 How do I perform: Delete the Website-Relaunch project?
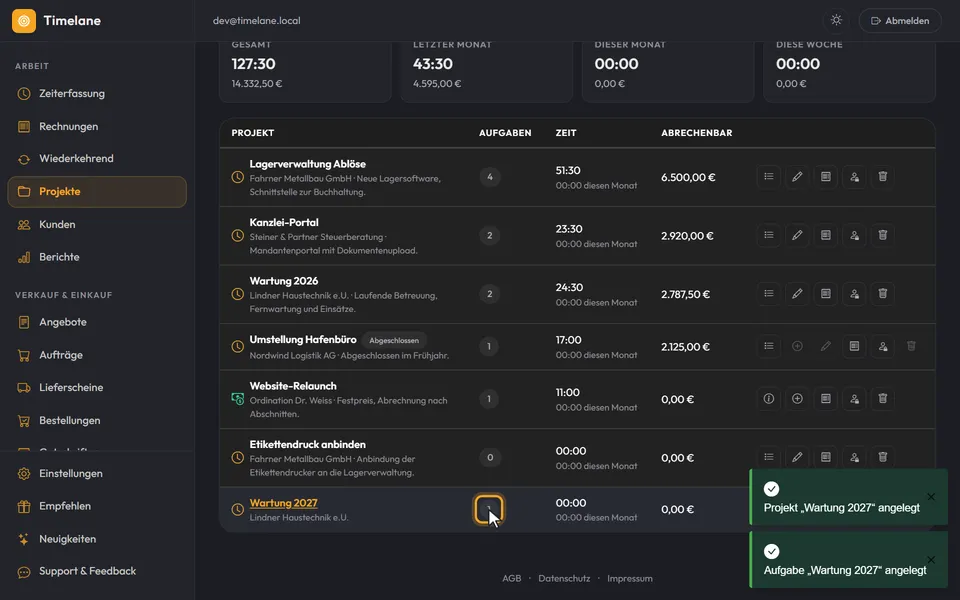(x=883, y=399)
